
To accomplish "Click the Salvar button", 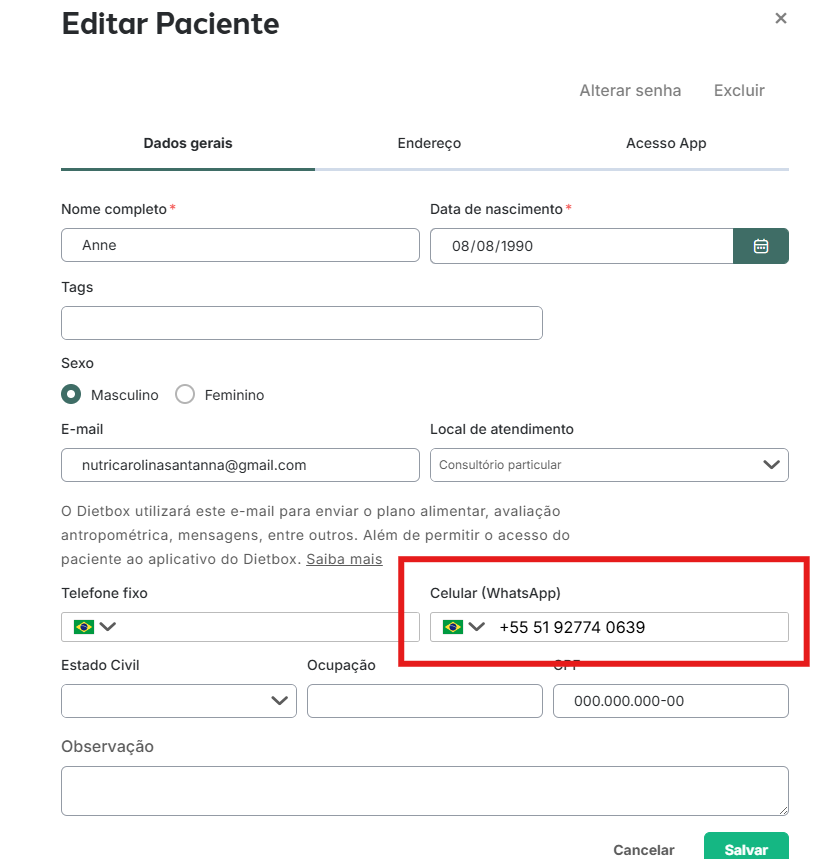I will 746,847.
